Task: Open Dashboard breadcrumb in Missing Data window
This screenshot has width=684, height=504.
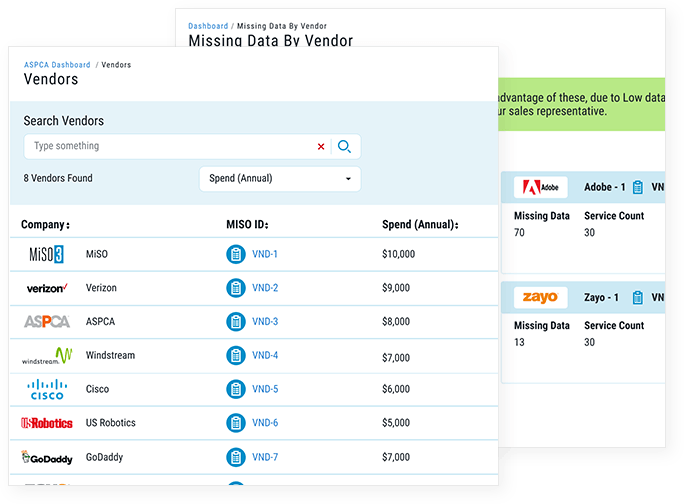Action: pyautogui.click(x=208, y=26)
